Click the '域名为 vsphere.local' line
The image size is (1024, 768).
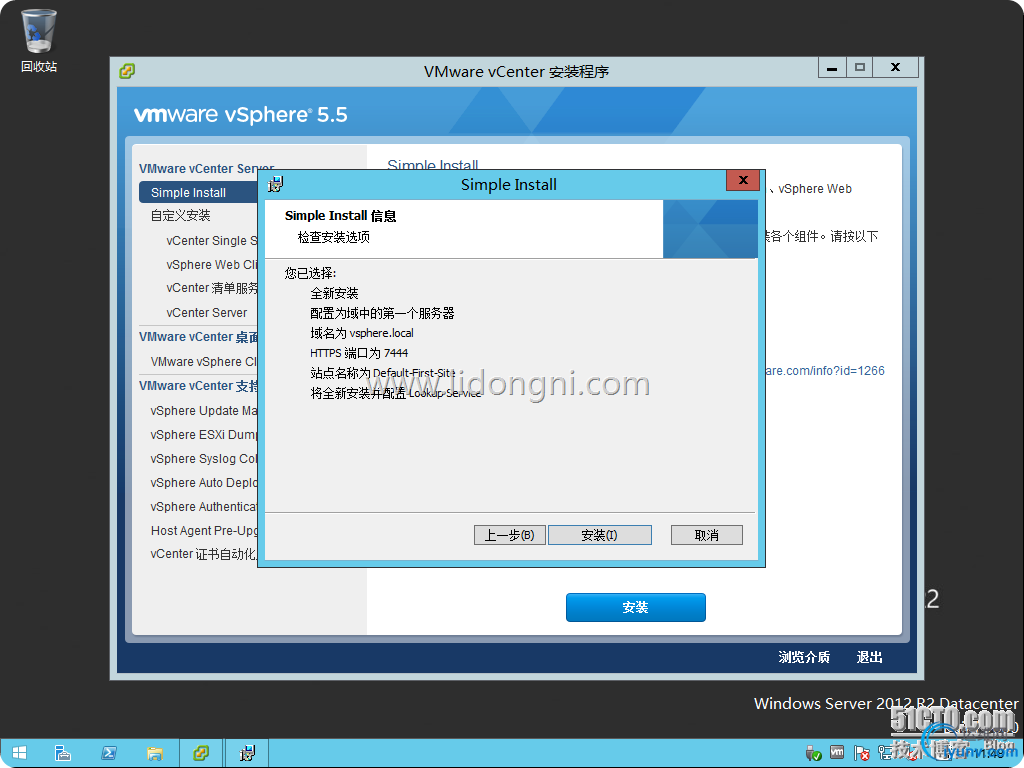(362, 333)
